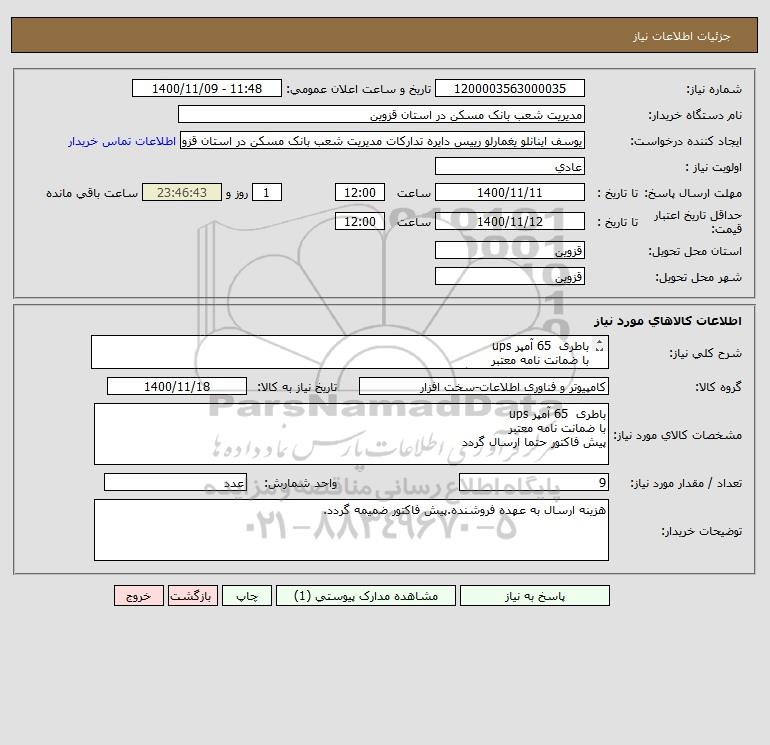The height and width of the screenshot is (745, 770).
Task: Click the 'ساعت باقی مانده' text
Action: (x=92, y=193)
